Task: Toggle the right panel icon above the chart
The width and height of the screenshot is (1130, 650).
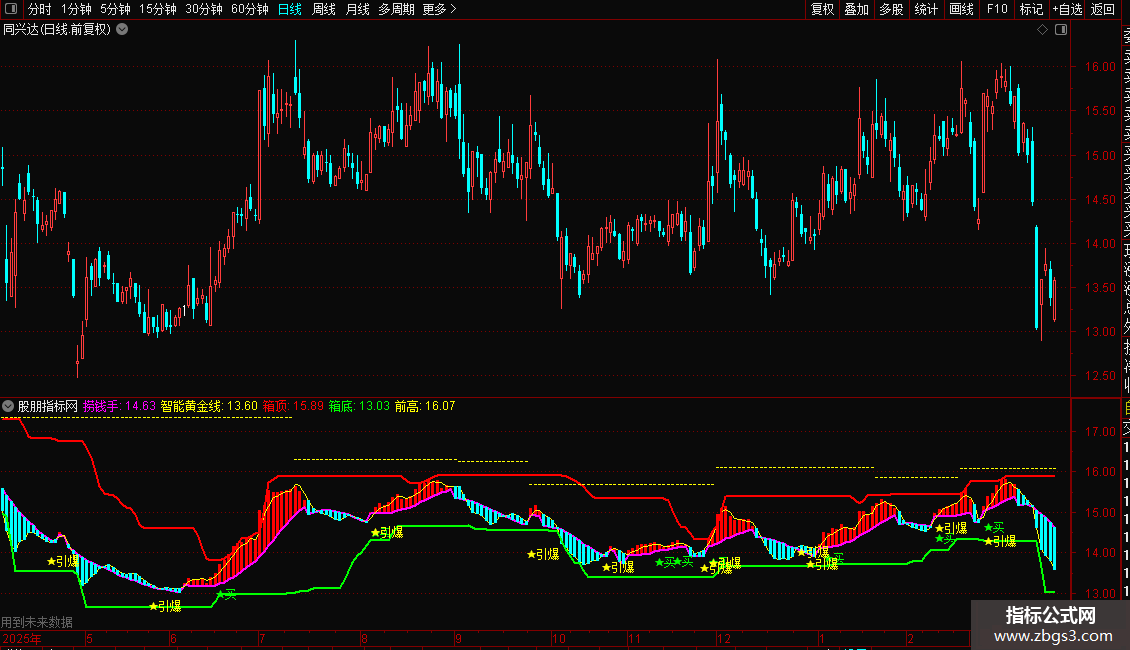Action: click(1061, 30)
